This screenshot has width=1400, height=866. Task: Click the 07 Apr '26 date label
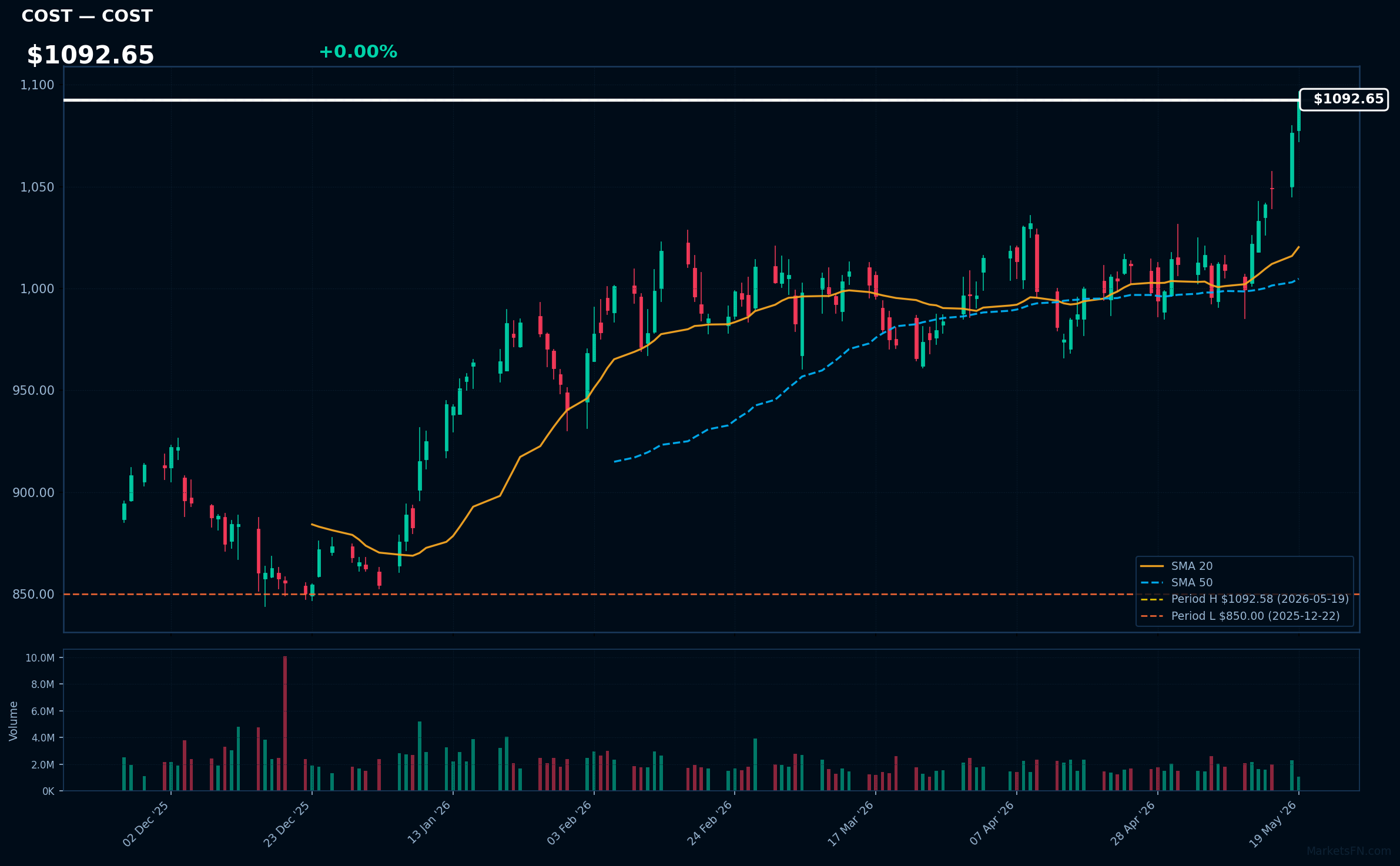[992, 823]
